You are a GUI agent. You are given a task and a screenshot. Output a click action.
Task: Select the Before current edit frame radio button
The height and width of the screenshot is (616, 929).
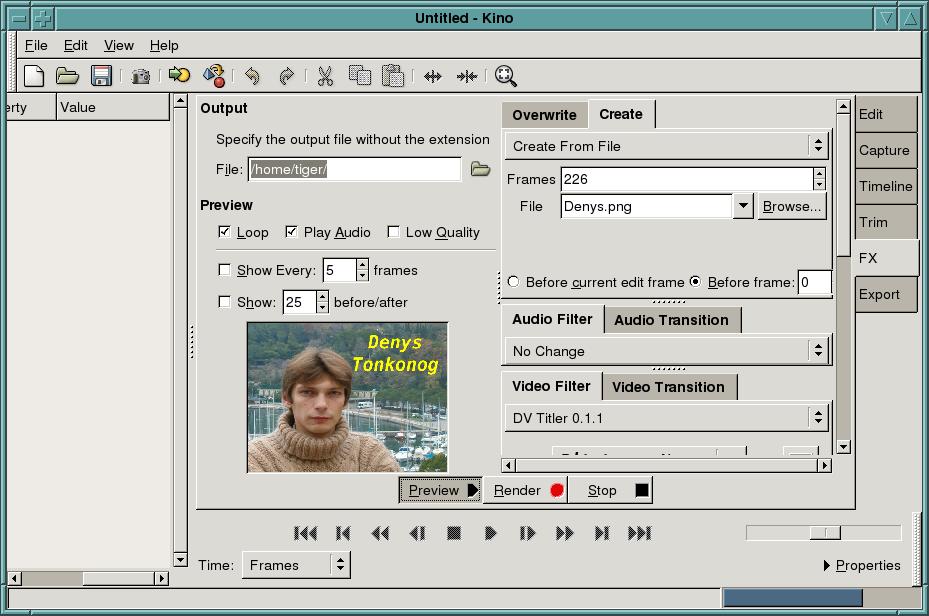[513, 282]
